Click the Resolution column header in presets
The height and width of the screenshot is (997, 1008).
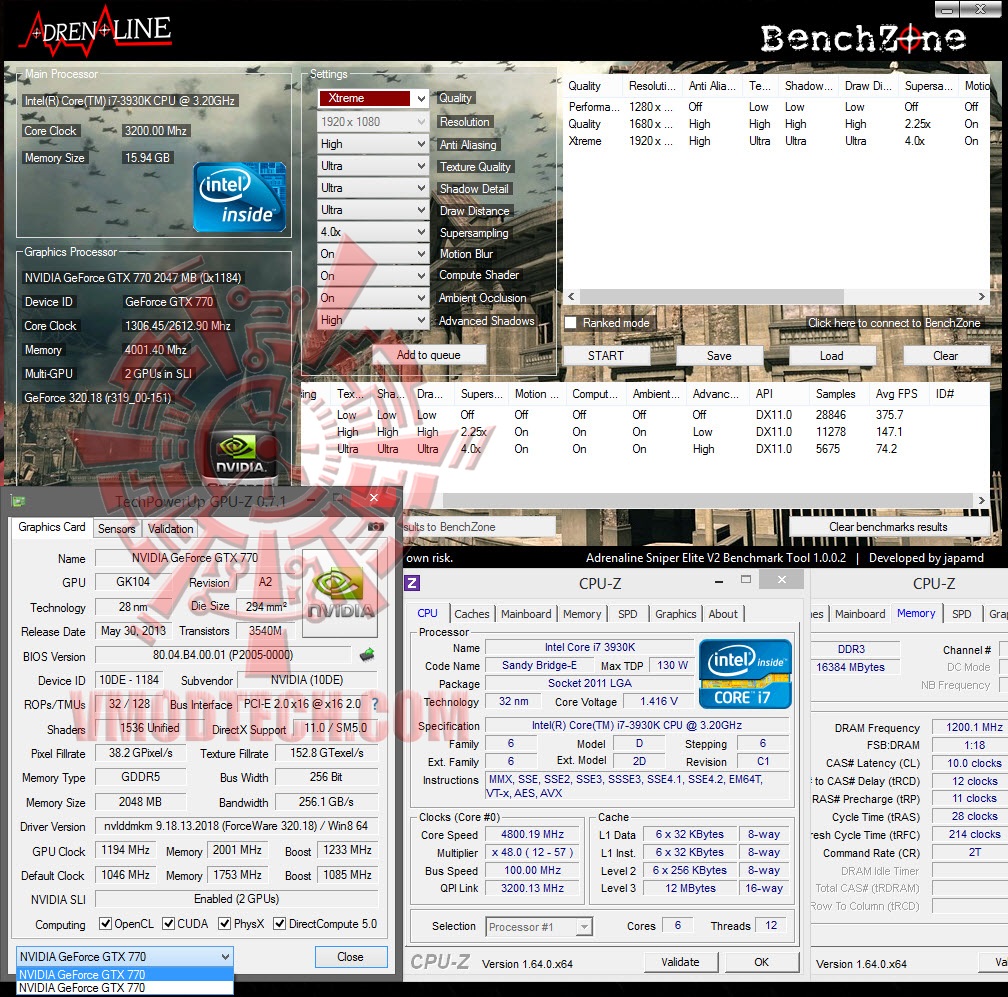coord(652,86)
